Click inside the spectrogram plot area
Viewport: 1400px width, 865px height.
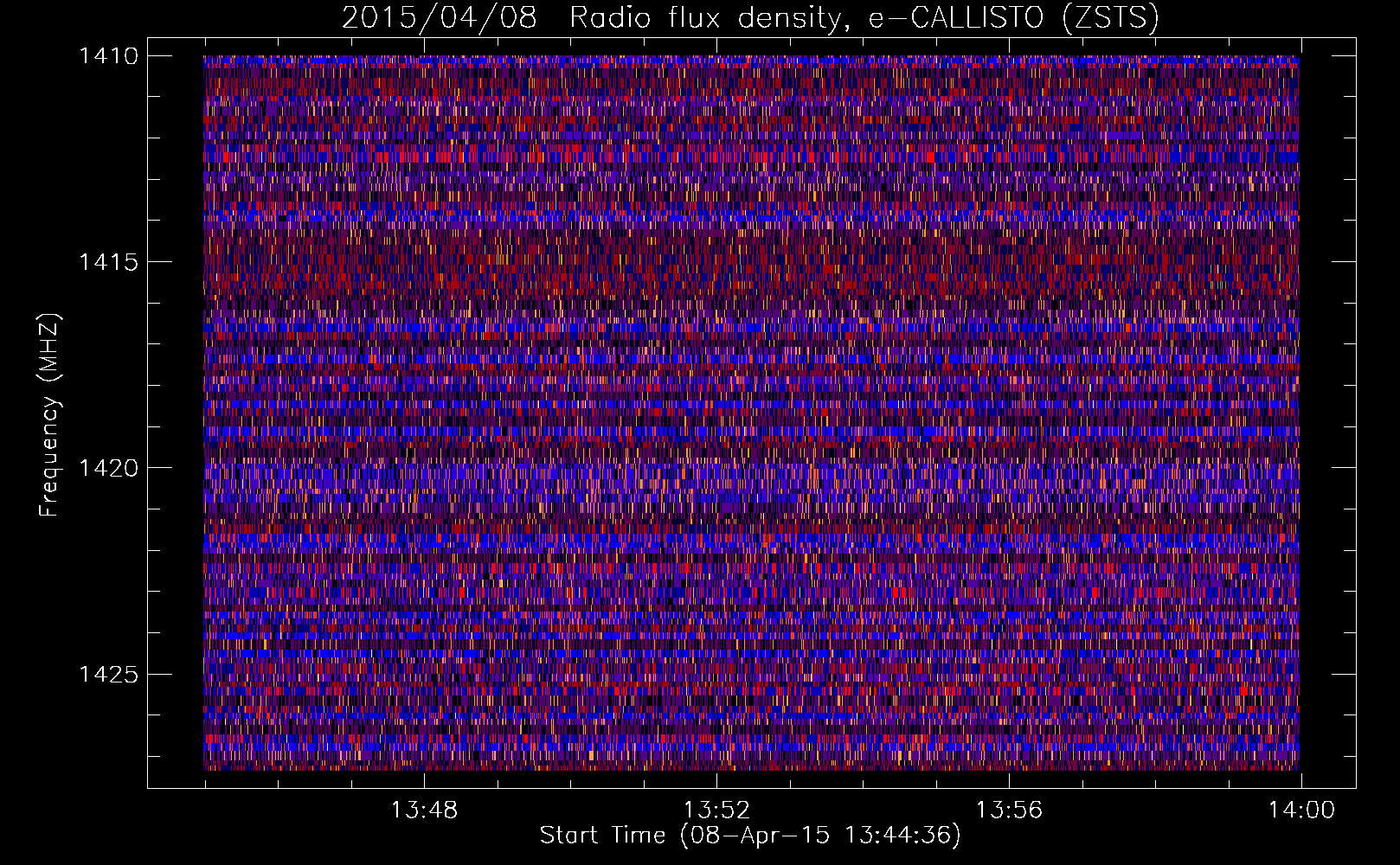[x=751, y=413]
